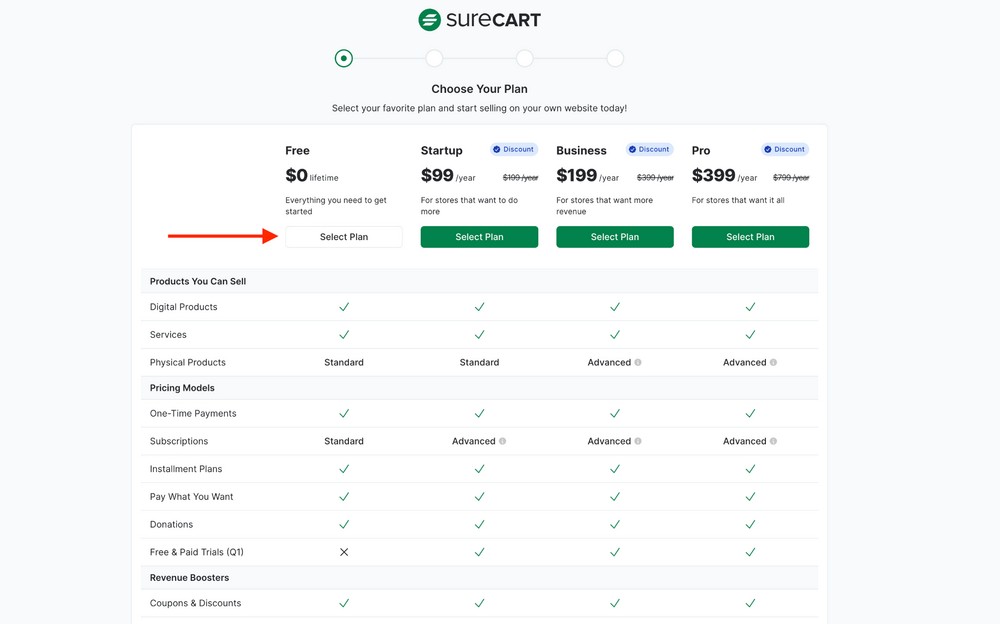Click the Discount badge on the Business plan
1000x624 pixels.
649,149
